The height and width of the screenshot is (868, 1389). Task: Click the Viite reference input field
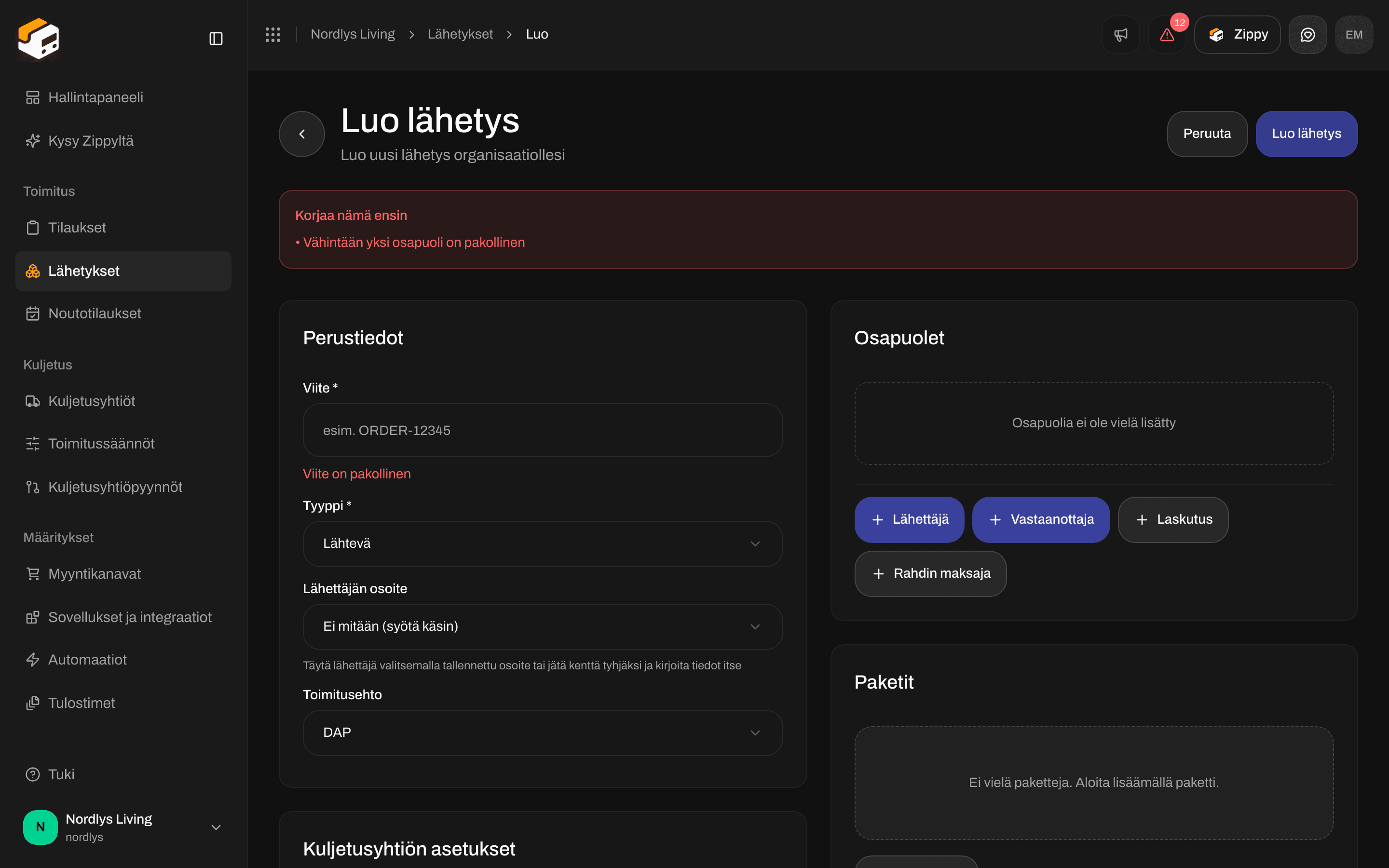pyautogui.click(x=543, y=430)
